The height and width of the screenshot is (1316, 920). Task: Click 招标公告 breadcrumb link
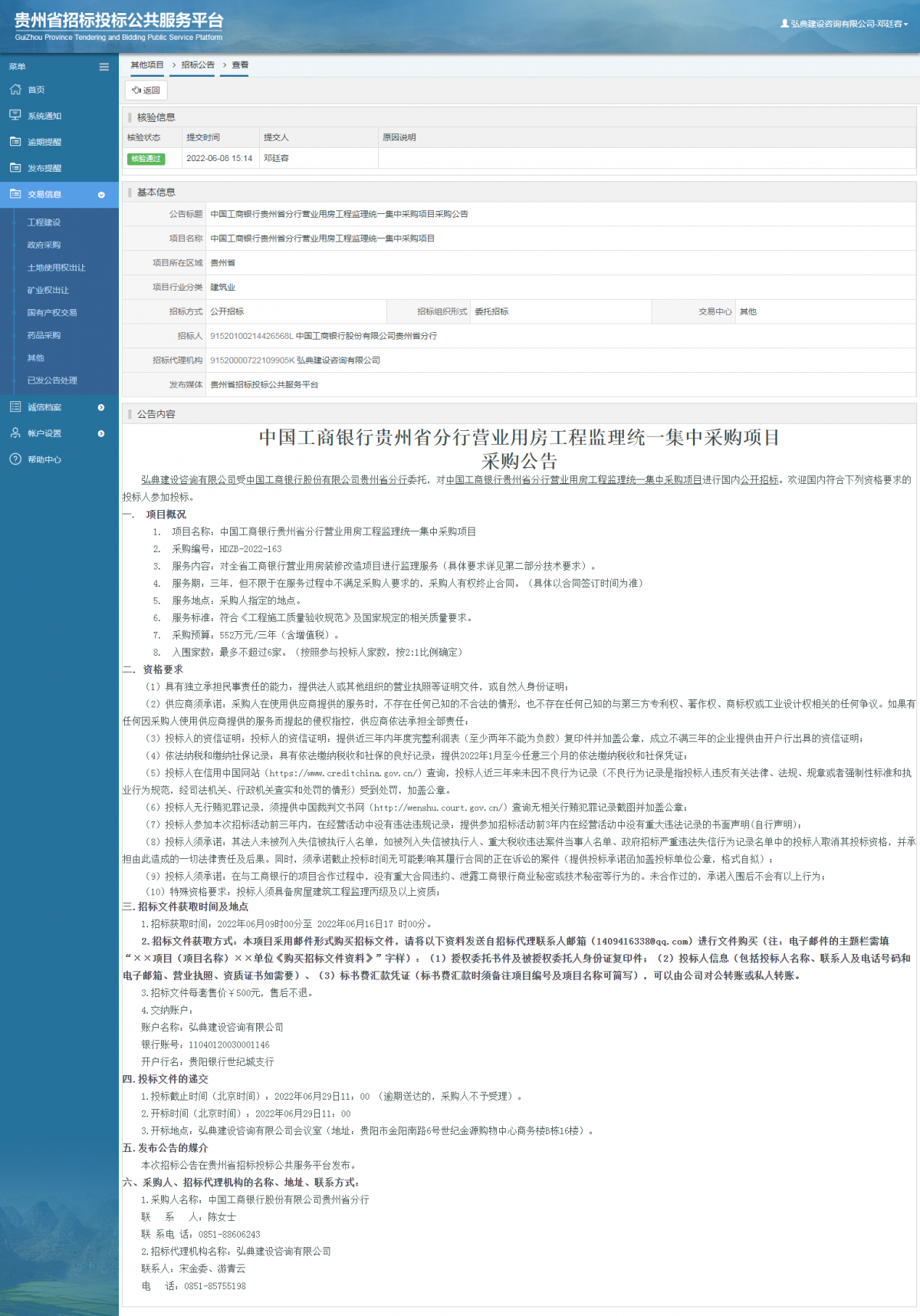(198, 65)
